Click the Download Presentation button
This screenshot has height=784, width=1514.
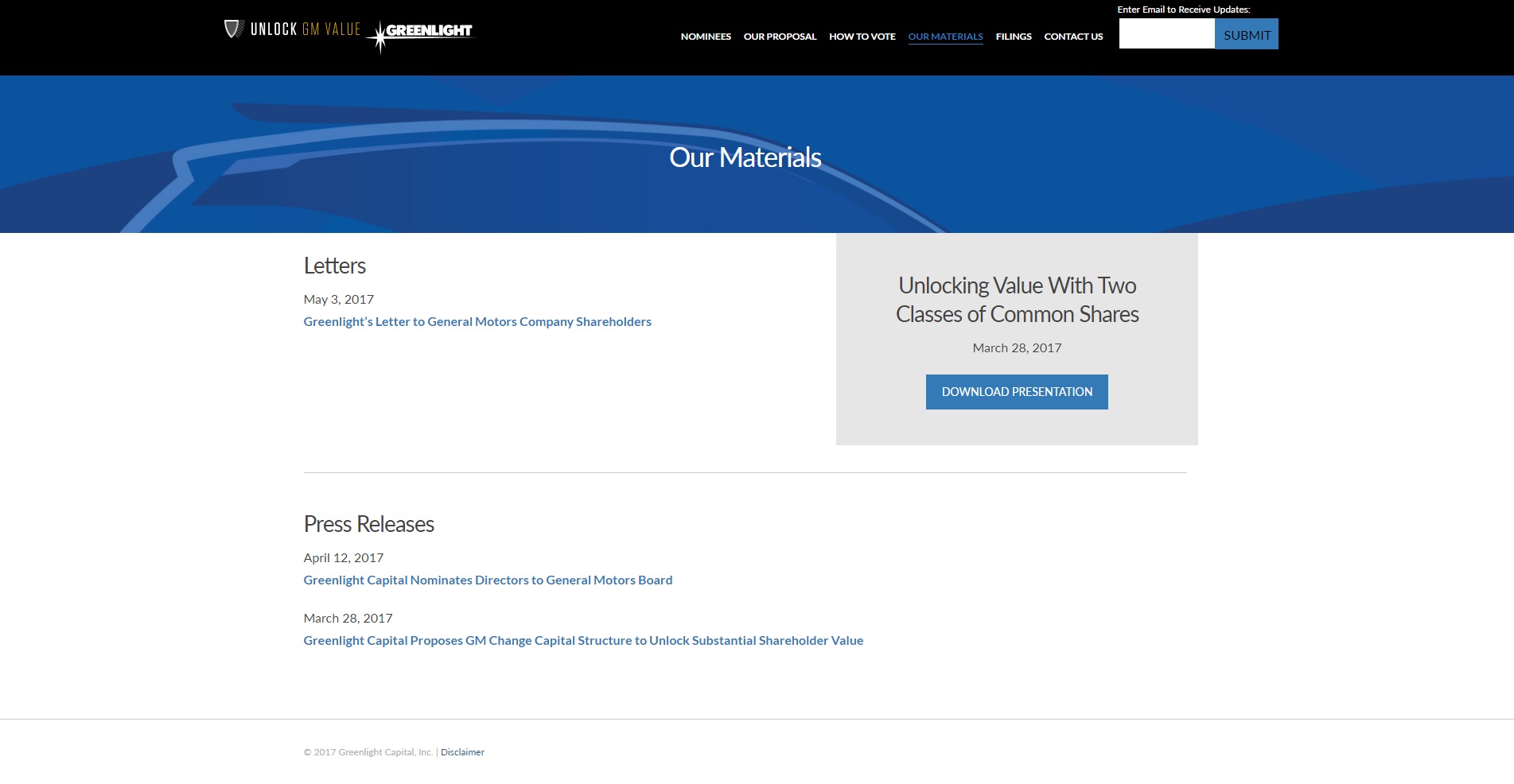[1017, 392]
